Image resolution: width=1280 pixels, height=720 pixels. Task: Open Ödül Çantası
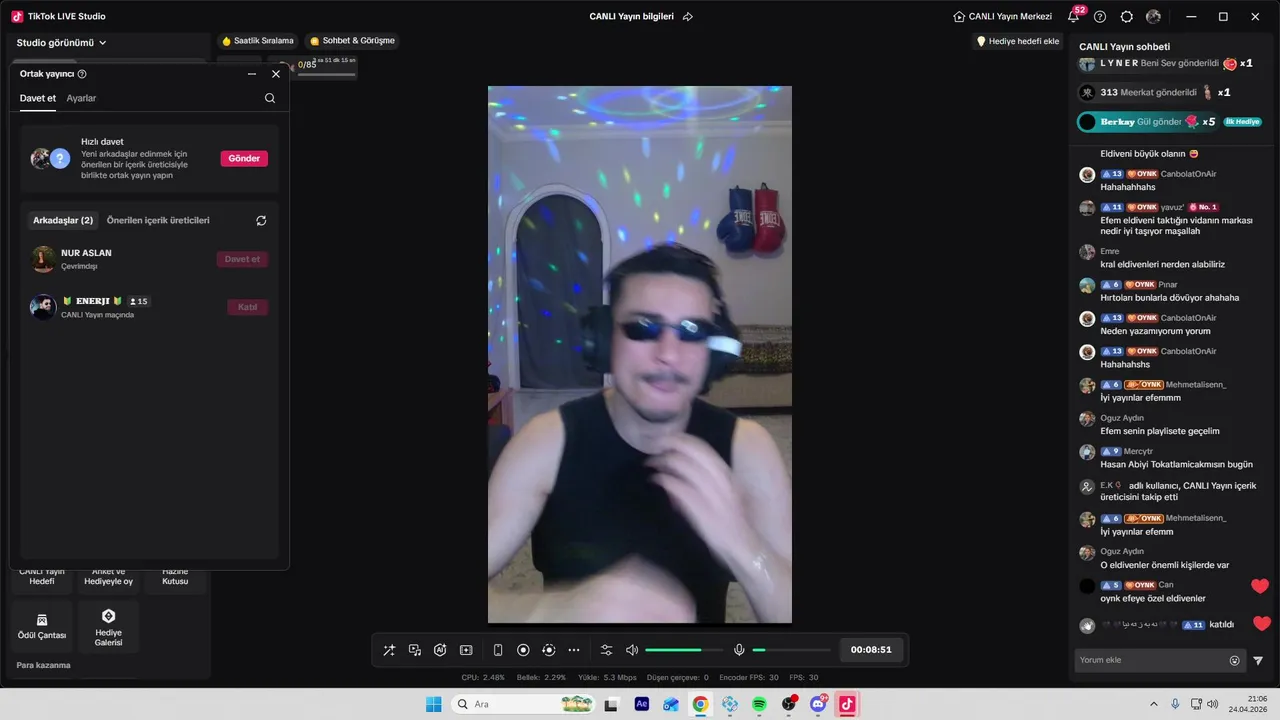pos(42,626)
